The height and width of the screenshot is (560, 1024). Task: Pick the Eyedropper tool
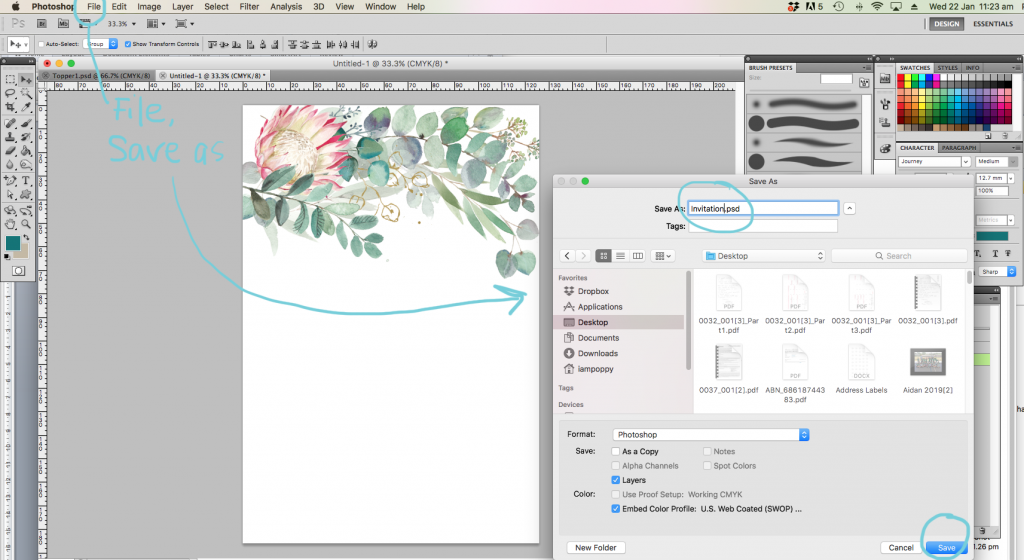click(25, 107)
